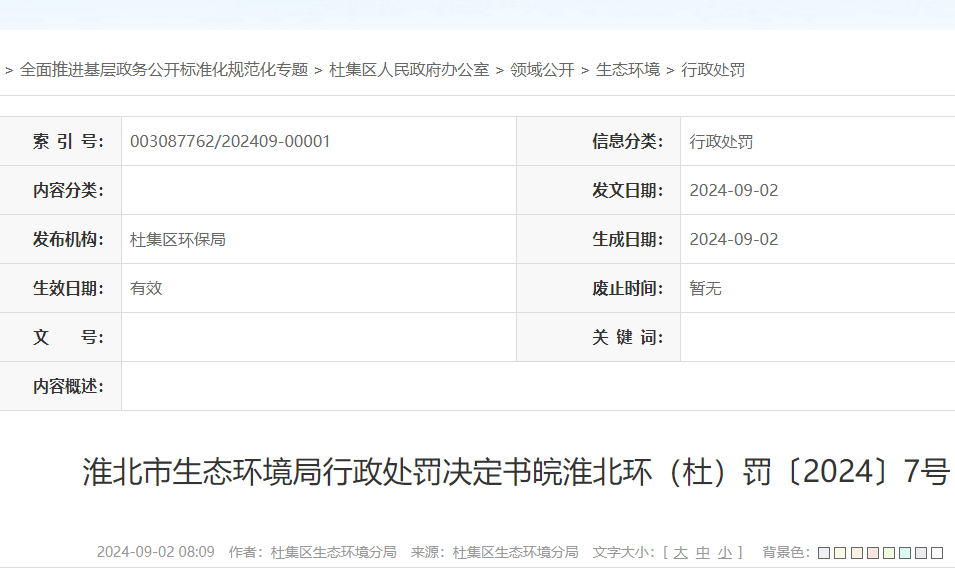Image resolution: width=955 pixels, height=582 pixels.
Task: Click the 关键词 label cell
Action: [x=599, y=337]
